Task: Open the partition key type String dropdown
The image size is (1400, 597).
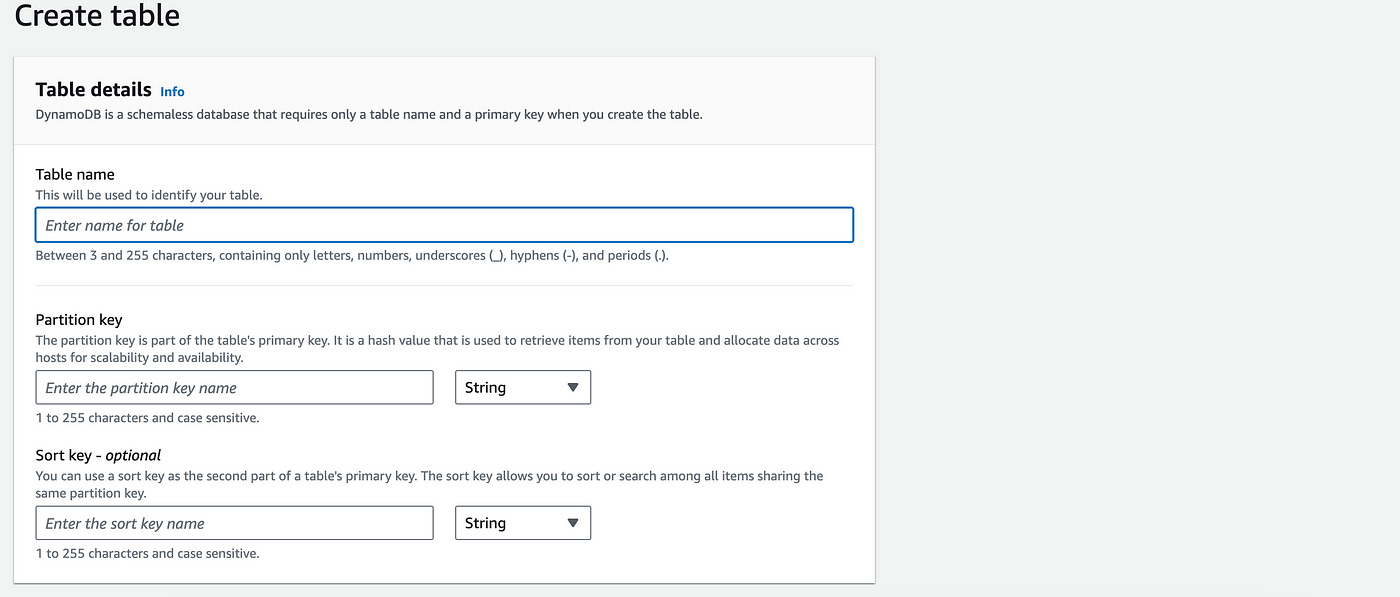Action: pyautogui.click(x=523, y=387)
